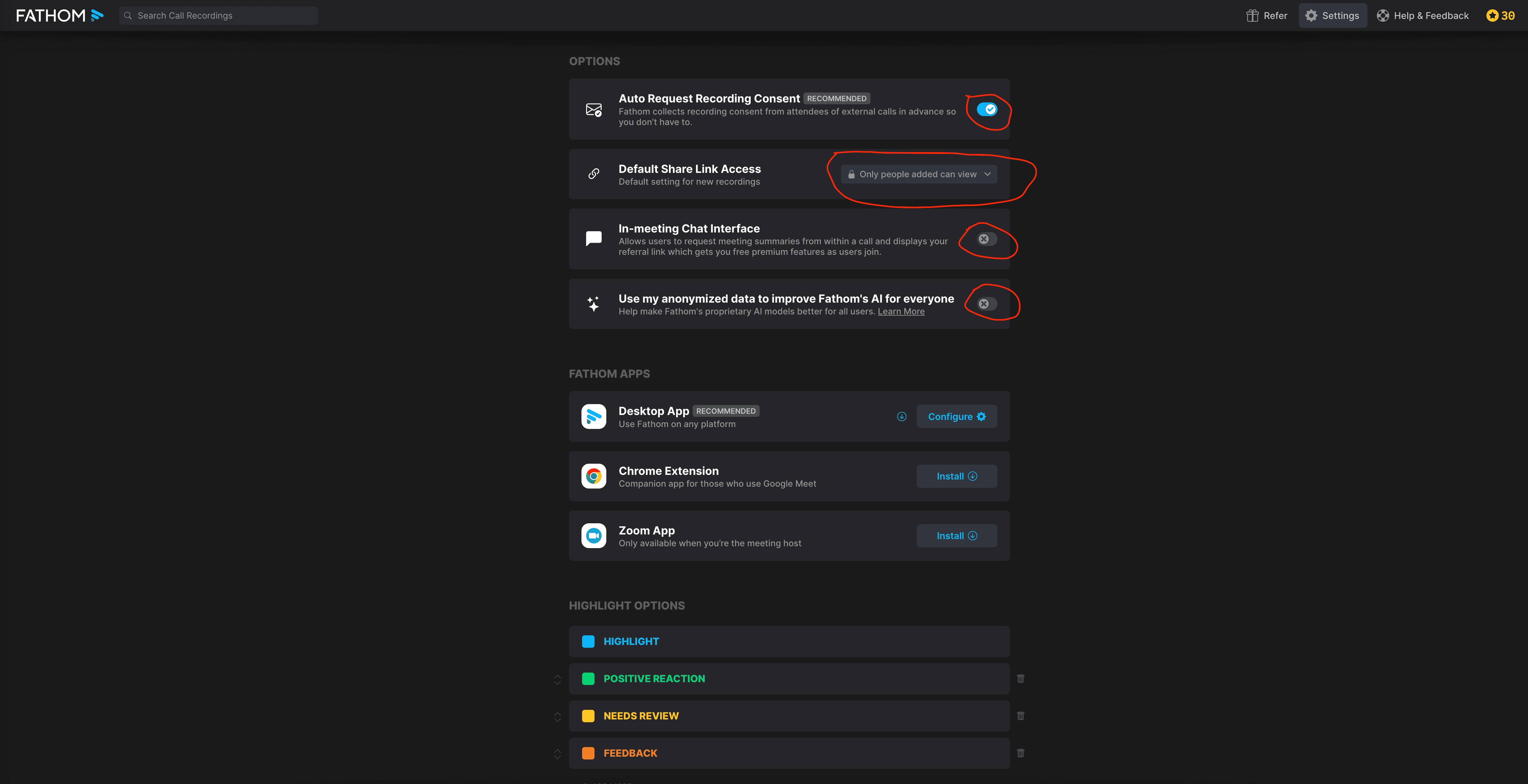
Task: Click reorder arrows beside Needs Review
Action: 557,716
